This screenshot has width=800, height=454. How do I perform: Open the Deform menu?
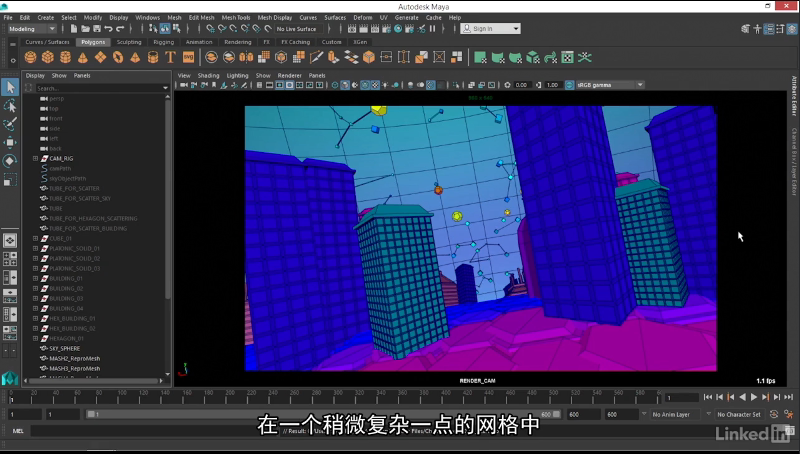click(x=363, y=17)
